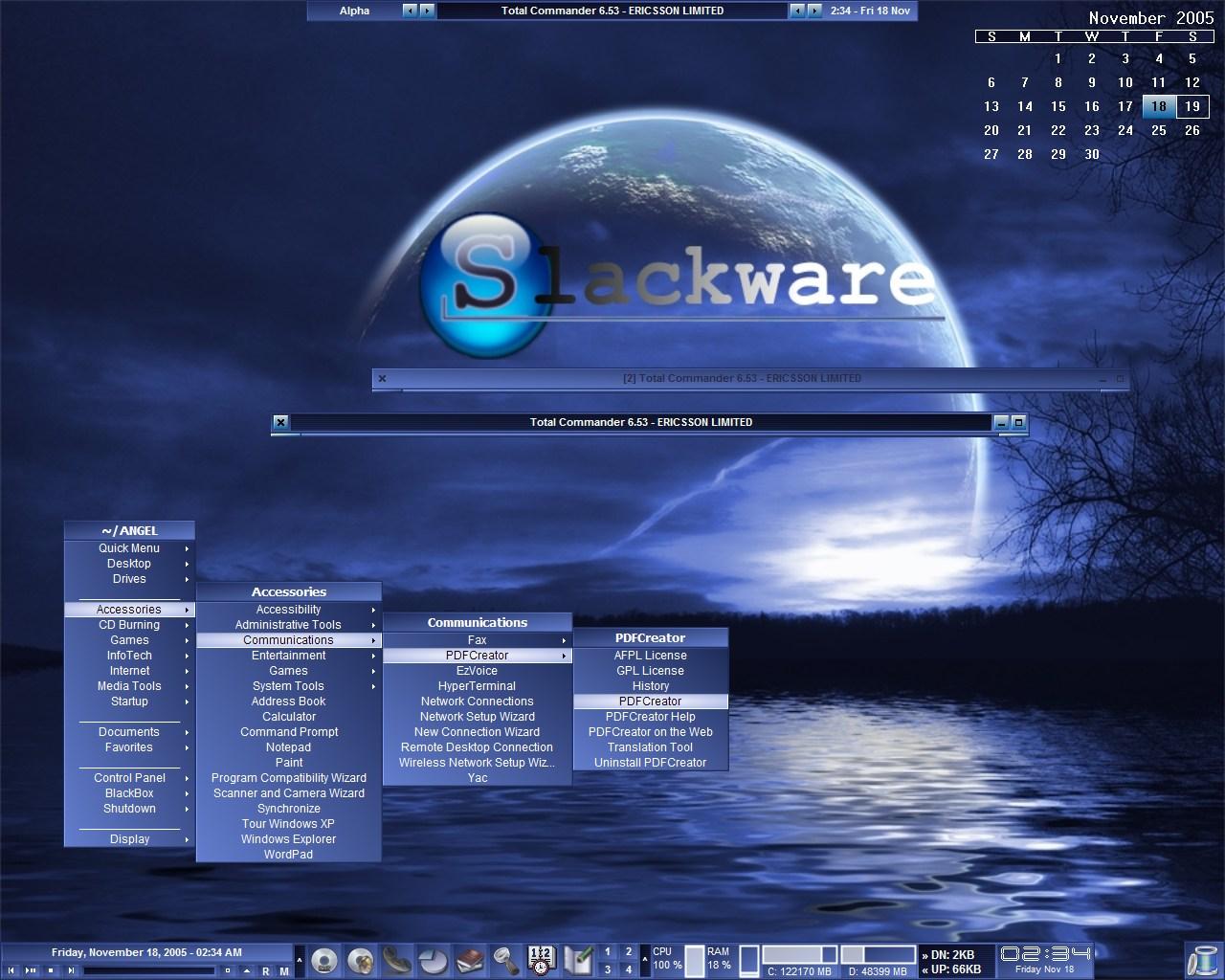Screen dimensions: 1225x980
Task: Select Remote Desktop Connection
Action: pyautogui.click(x=478, y=747)
